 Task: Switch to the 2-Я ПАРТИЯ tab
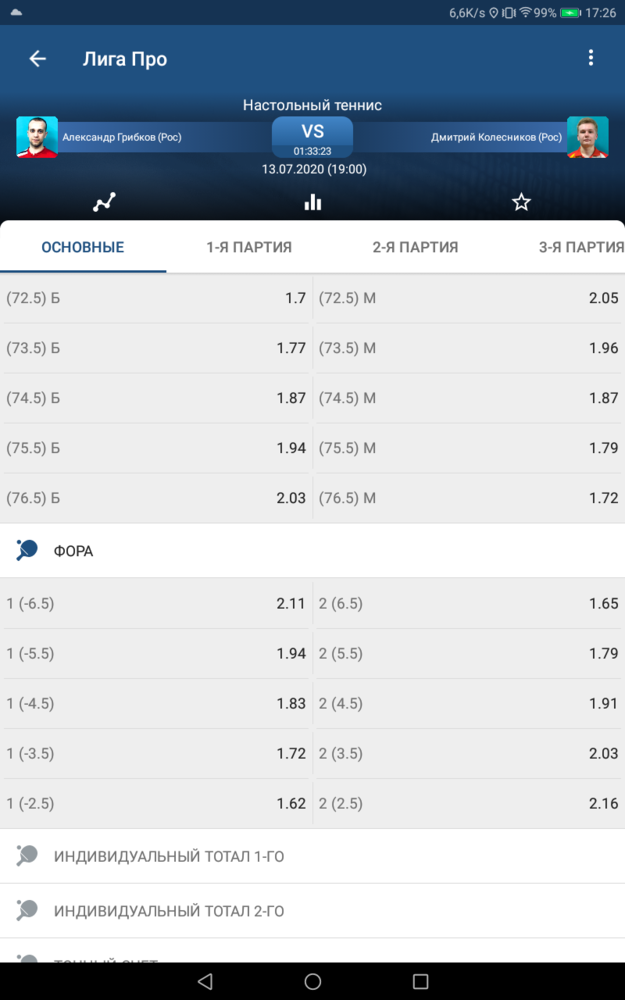(415, 247)
